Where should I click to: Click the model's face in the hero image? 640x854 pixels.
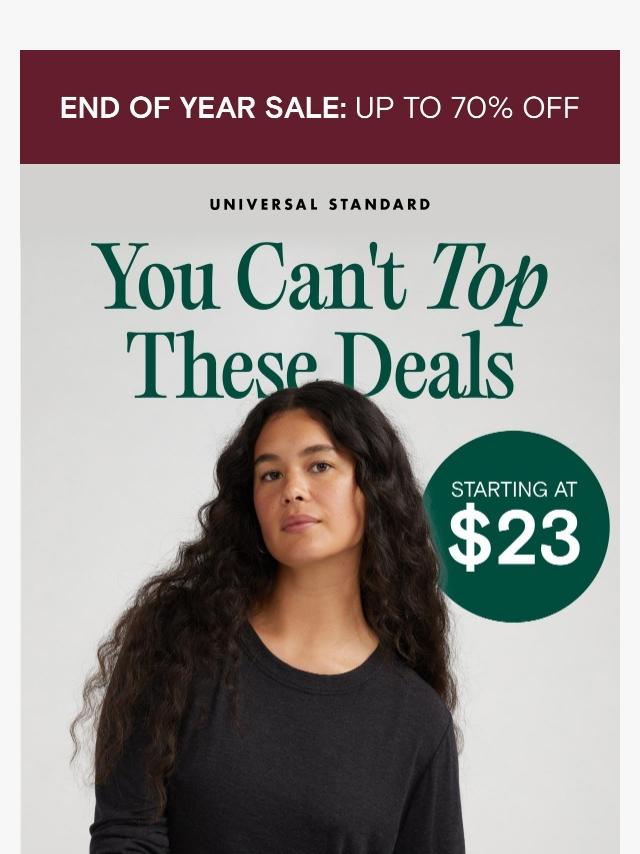tap(307, 490)
